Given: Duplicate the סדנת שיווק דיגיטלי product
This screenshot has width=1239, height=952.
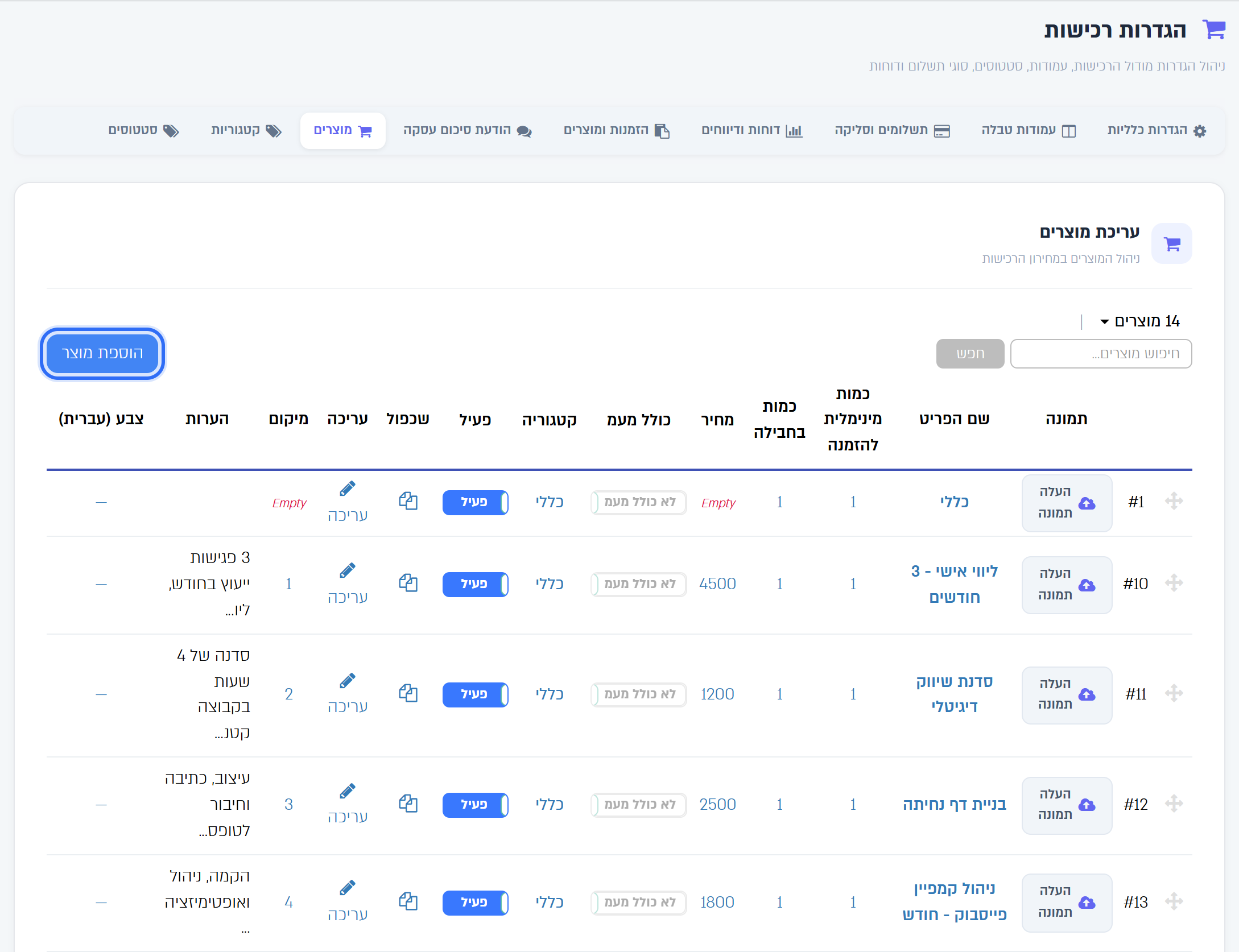Looking at the screenshot, I should (x=408, y=694).
